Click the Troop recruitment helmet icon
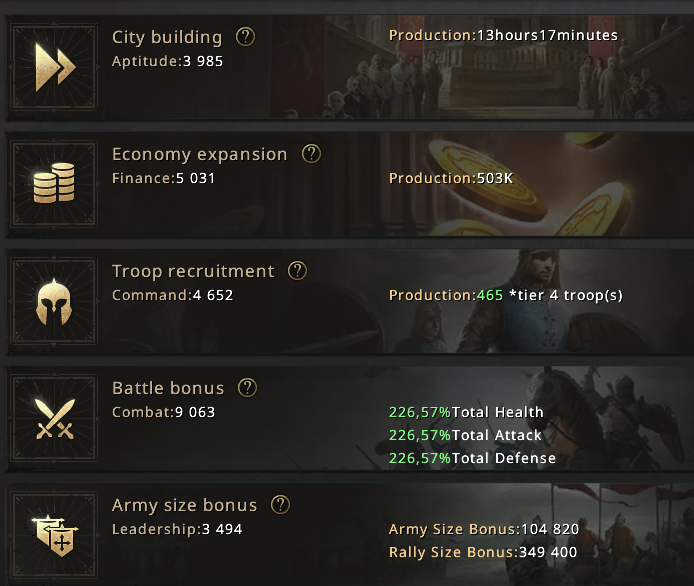This screenshot has width=694, height=586. 54,301
